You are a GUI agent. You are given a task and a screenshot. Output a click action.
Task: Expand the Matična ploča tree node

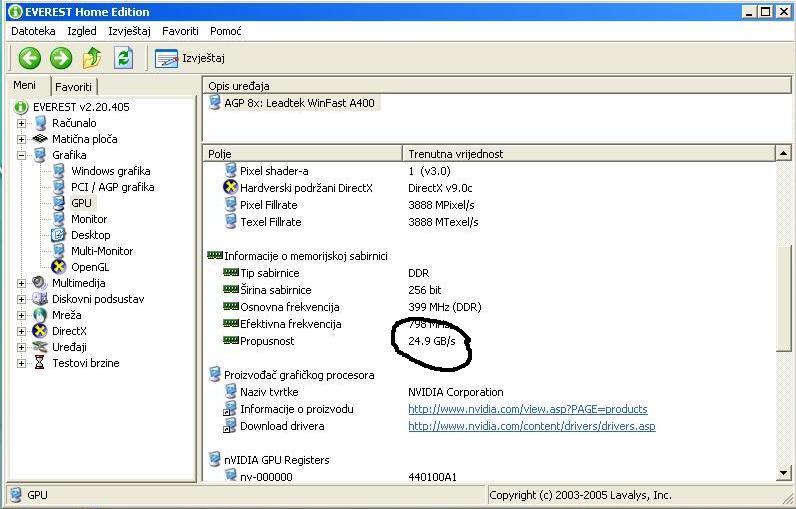[22, 139]
